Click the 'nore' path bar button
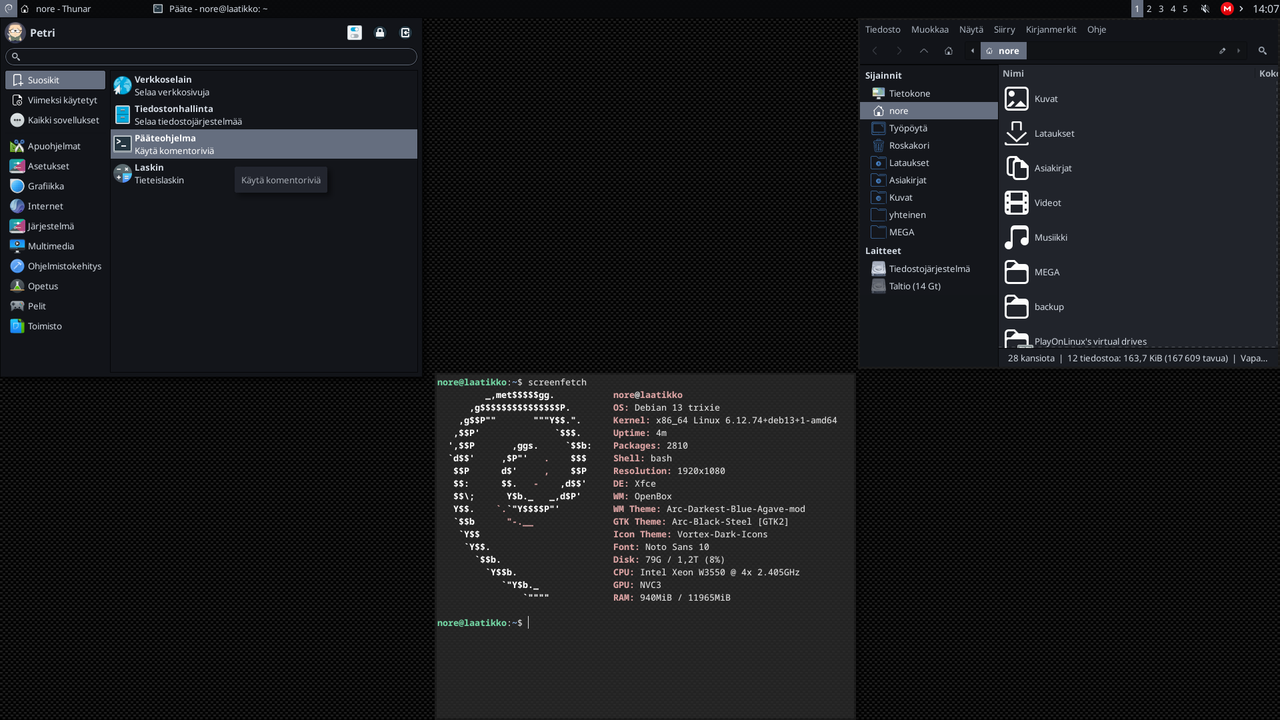The image size is (1280, 720). [x=1003, y=51]
